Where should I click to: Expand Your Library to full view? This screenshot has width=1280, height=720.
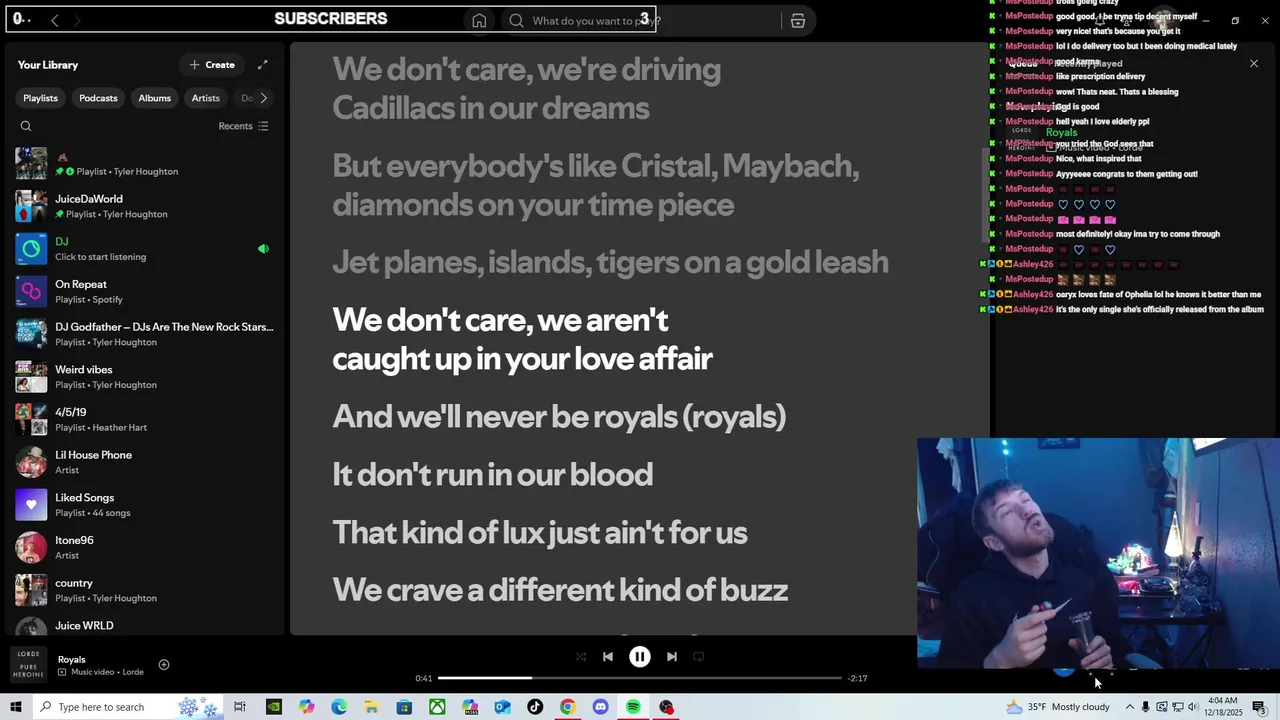tap(263, 65)
